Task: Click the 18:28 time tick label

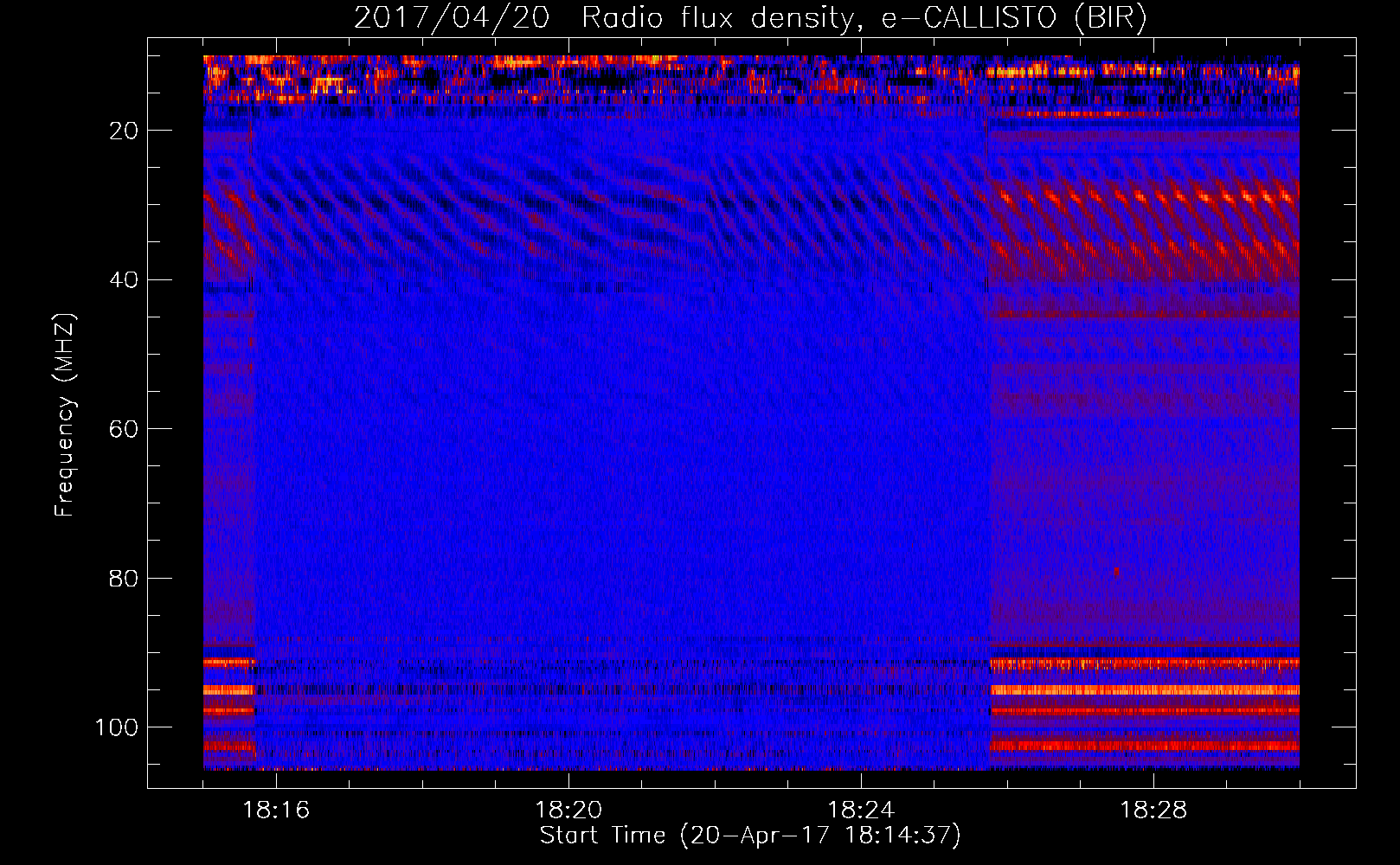Action: click(1153, 811)
